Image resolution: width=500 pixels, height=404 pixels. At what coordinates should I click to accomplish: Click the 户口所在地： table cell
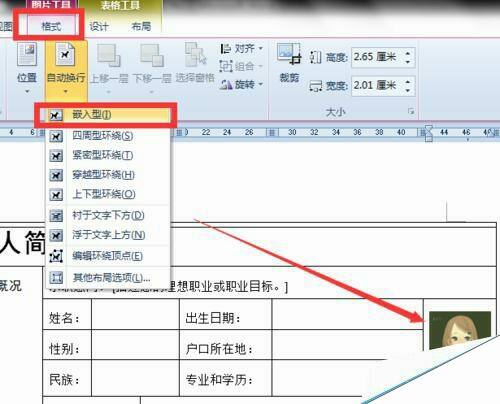[226, 345]
